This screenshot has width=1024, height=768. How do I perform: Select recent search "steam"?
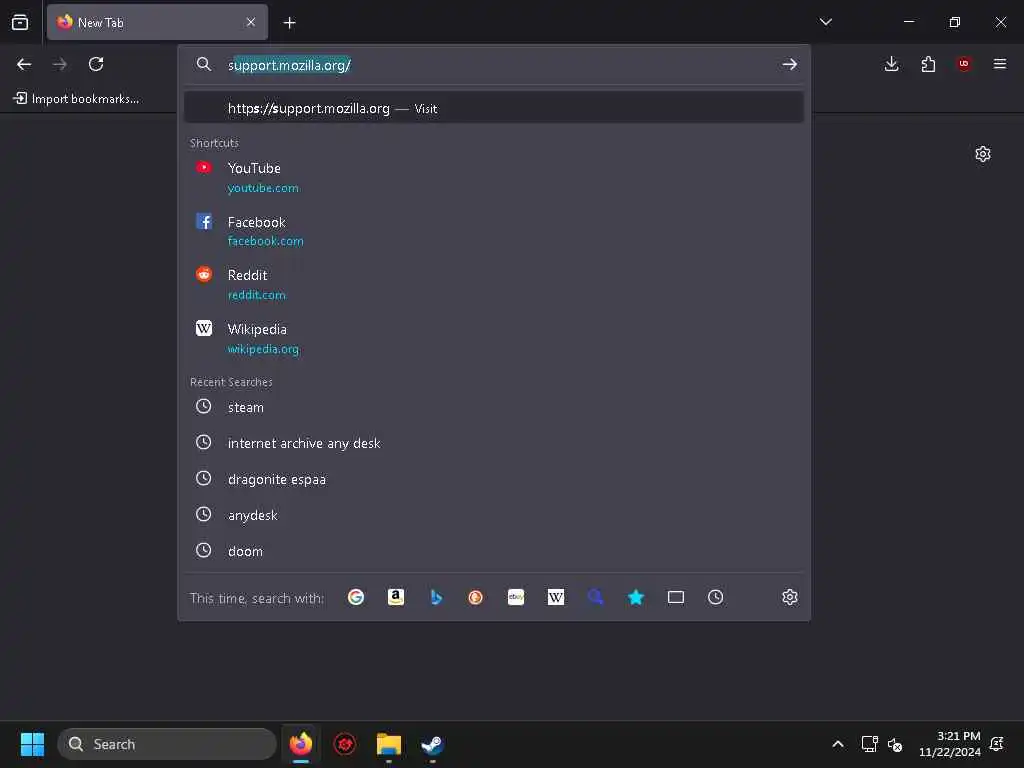494,407
